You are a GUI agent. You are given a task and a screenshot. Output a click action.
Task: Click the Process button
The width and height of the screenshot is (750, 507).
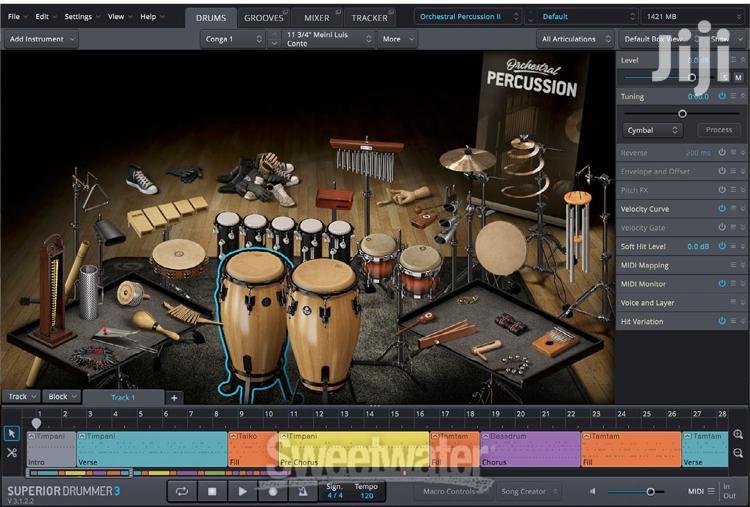point(718,130)
